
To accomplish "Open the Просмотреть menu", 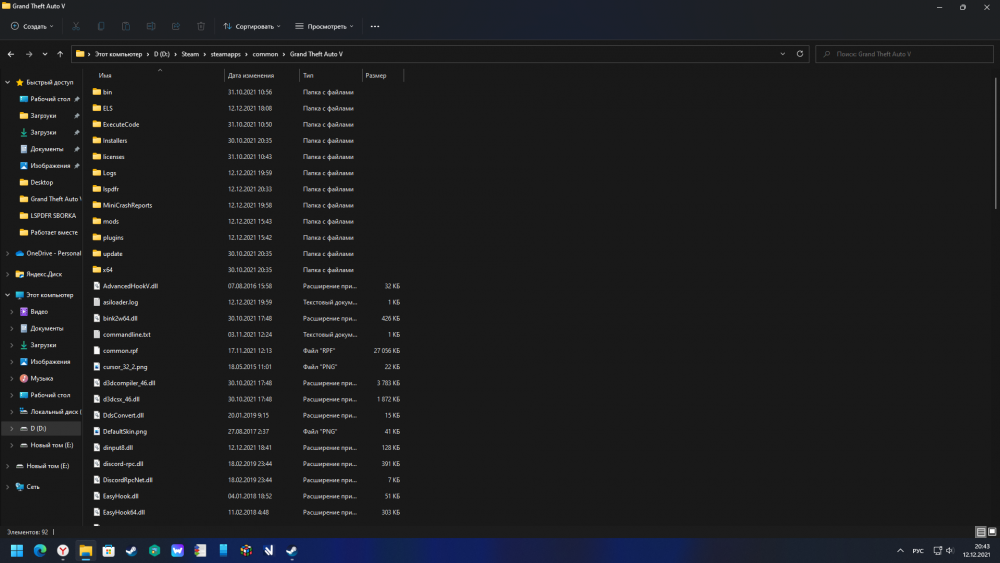I will (324, 26).
